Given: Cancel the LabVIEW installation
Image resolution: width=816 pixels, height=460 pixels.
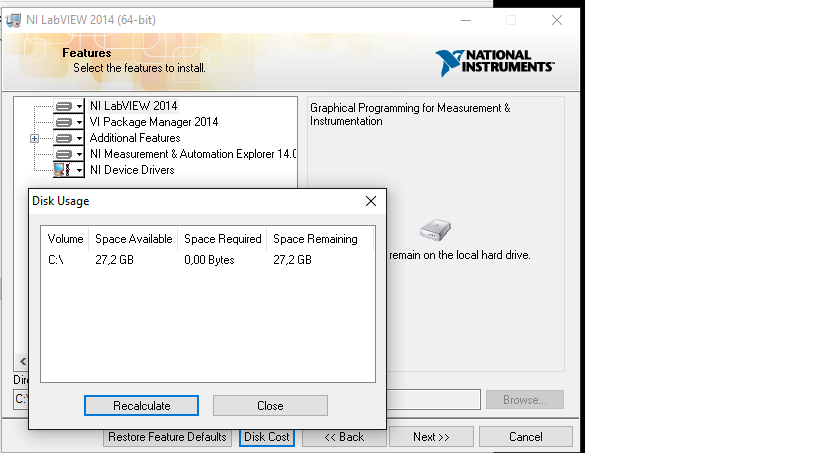Looking at the screenshot, I should tap(526, 437).
